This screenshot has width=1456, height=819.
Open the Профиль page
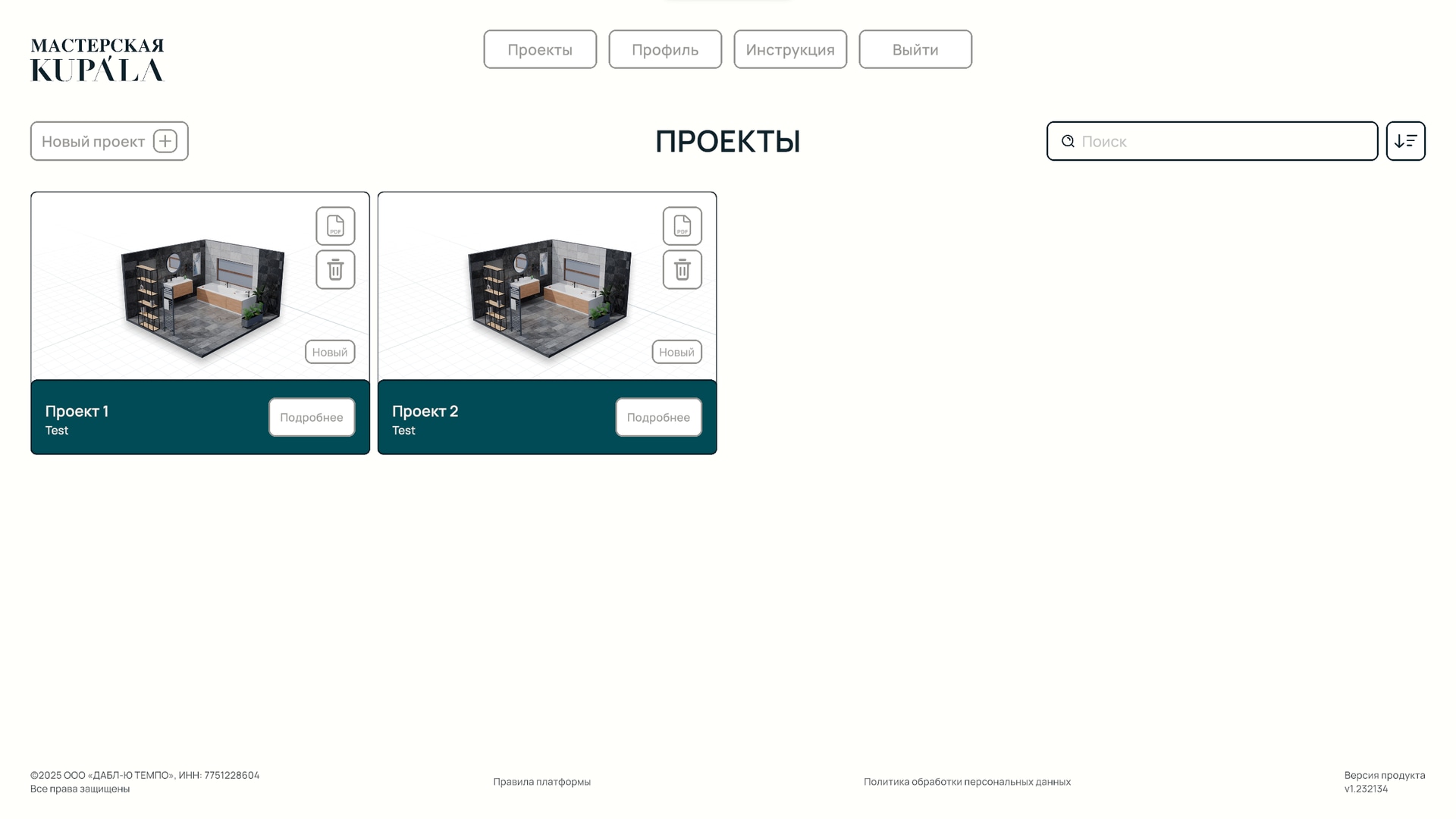click(665, 49)
